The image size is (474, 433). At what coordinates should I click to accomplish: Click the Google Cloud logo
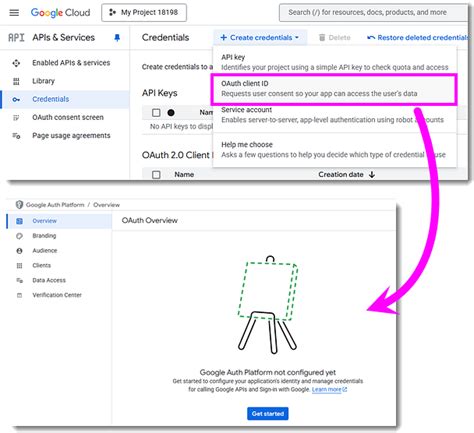(x=60, y=13)
